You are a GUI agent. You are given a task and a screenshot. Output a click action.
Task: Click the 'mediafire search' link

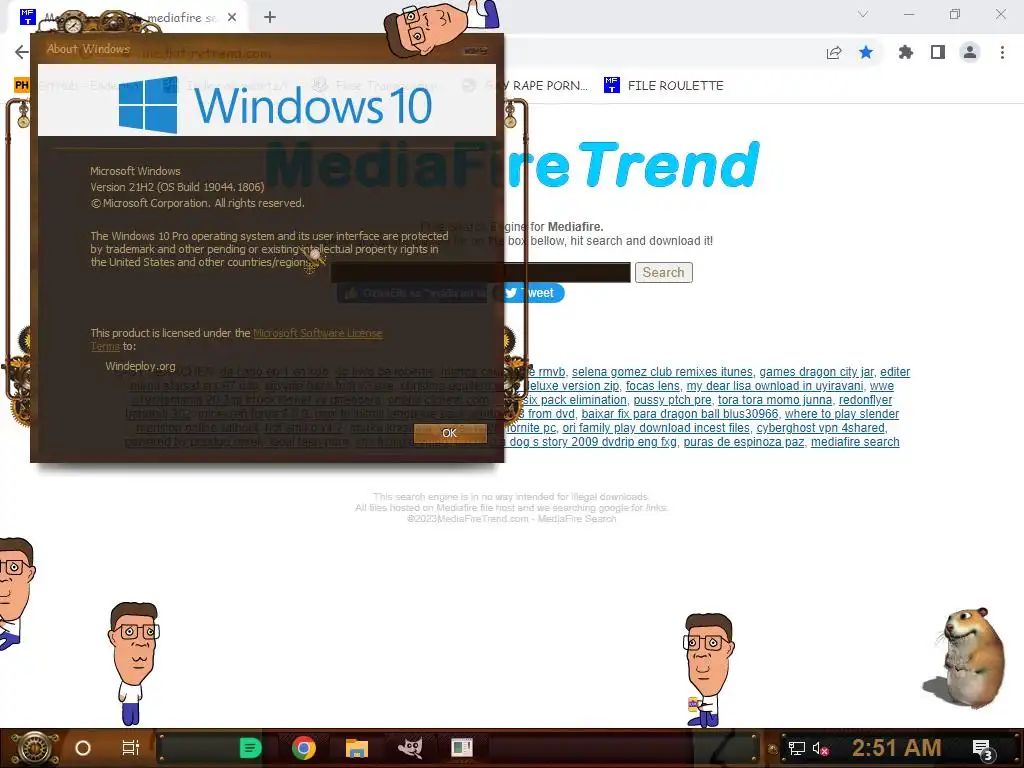click(855, 442)
